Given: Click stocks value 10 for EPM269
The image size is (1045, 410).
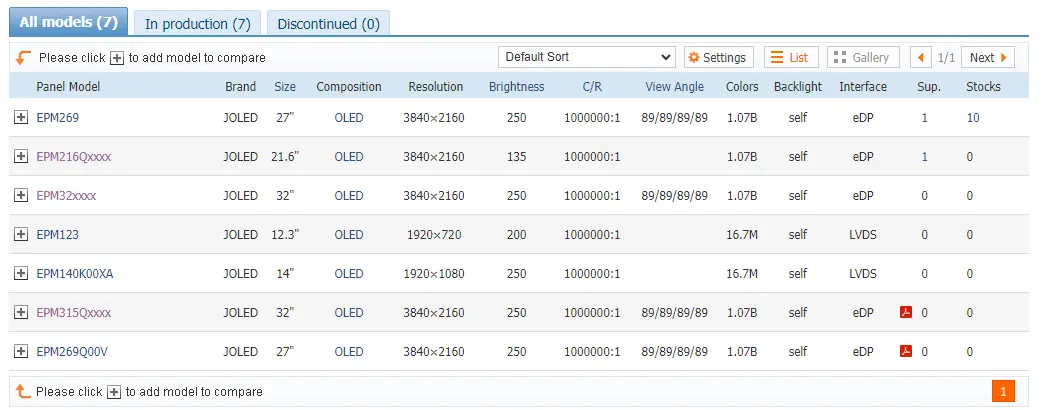Looking at the screenshot, I should pyautogui.click(x=973, y=118).
